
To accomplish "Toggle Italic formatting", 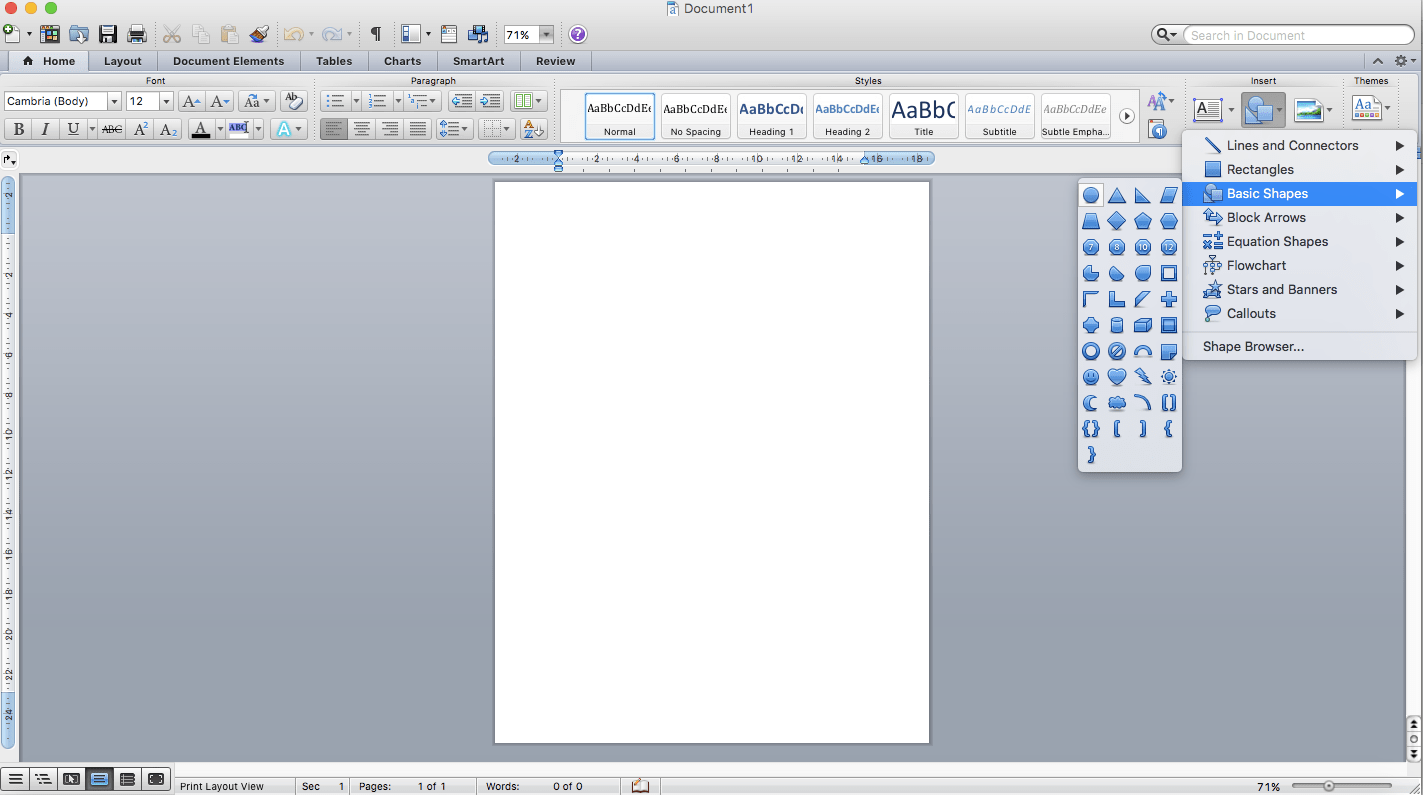I will click(x=45, y=129).
